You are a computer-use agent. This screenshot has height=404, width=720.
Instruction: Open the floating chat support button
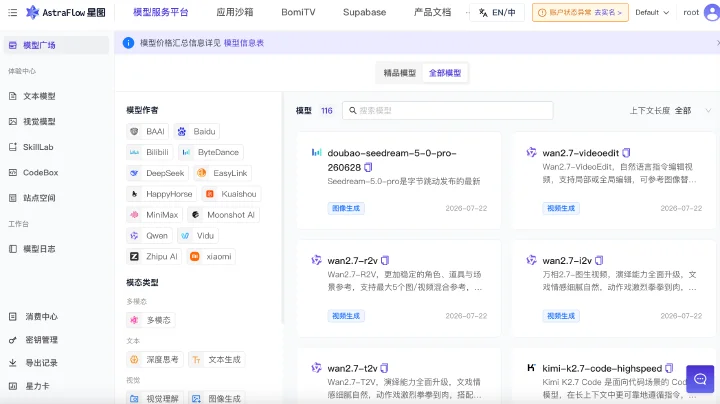[x=700, y=379]
